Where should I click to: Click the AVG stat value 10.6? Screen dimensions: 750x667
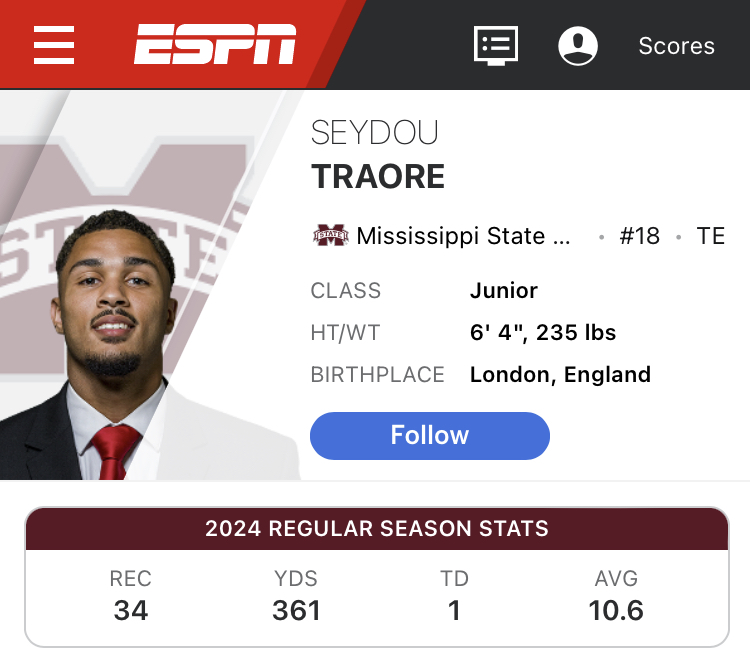click(x=616, y=611)
